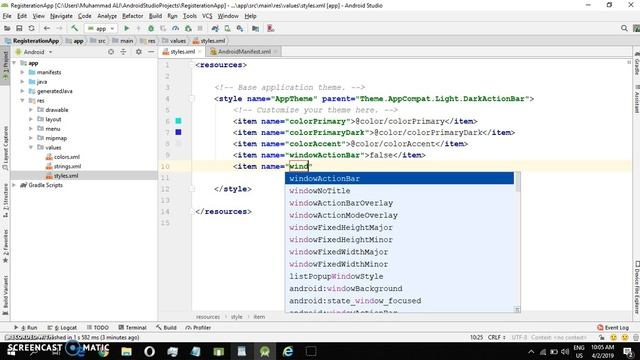Screen dimensions: 640x360
Task: Click the values breadcrumb in navigation bar
Action: coord(174,41)
